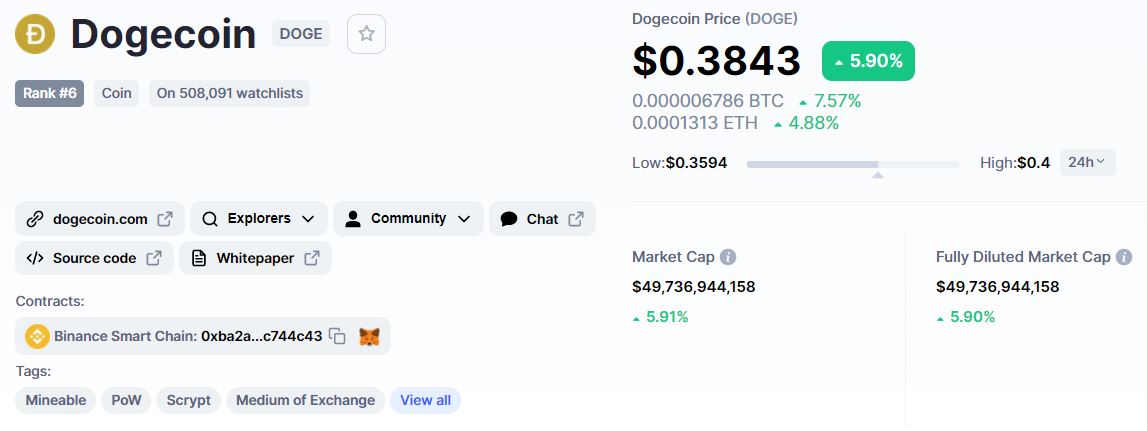Open the Source code link
The width and height of the screenshot is (1147, 431).
[x=94, y=258]
